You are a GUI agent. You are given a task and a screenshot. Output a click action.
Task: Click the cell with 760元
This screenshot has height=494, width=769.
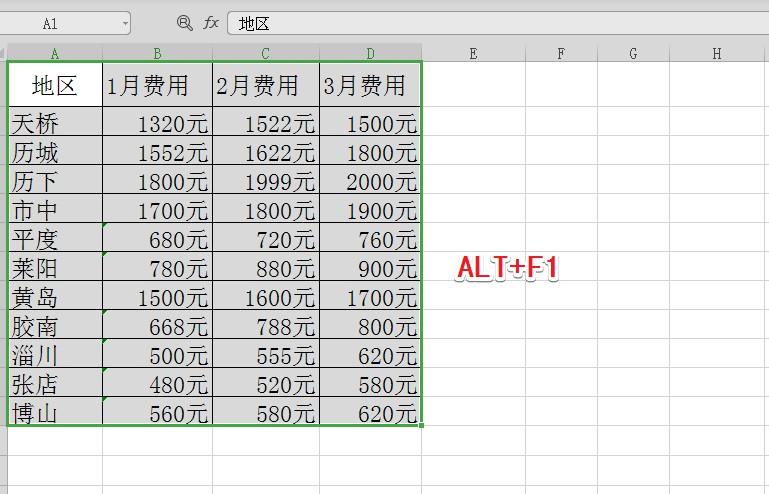tap(370, 237)
